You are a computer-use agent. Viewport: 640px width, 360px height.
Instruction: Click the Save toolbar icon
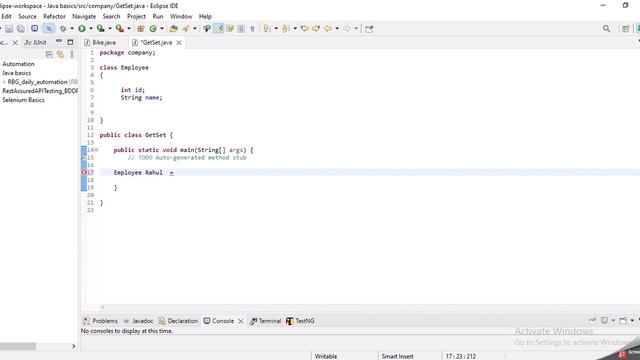(9, 29)
